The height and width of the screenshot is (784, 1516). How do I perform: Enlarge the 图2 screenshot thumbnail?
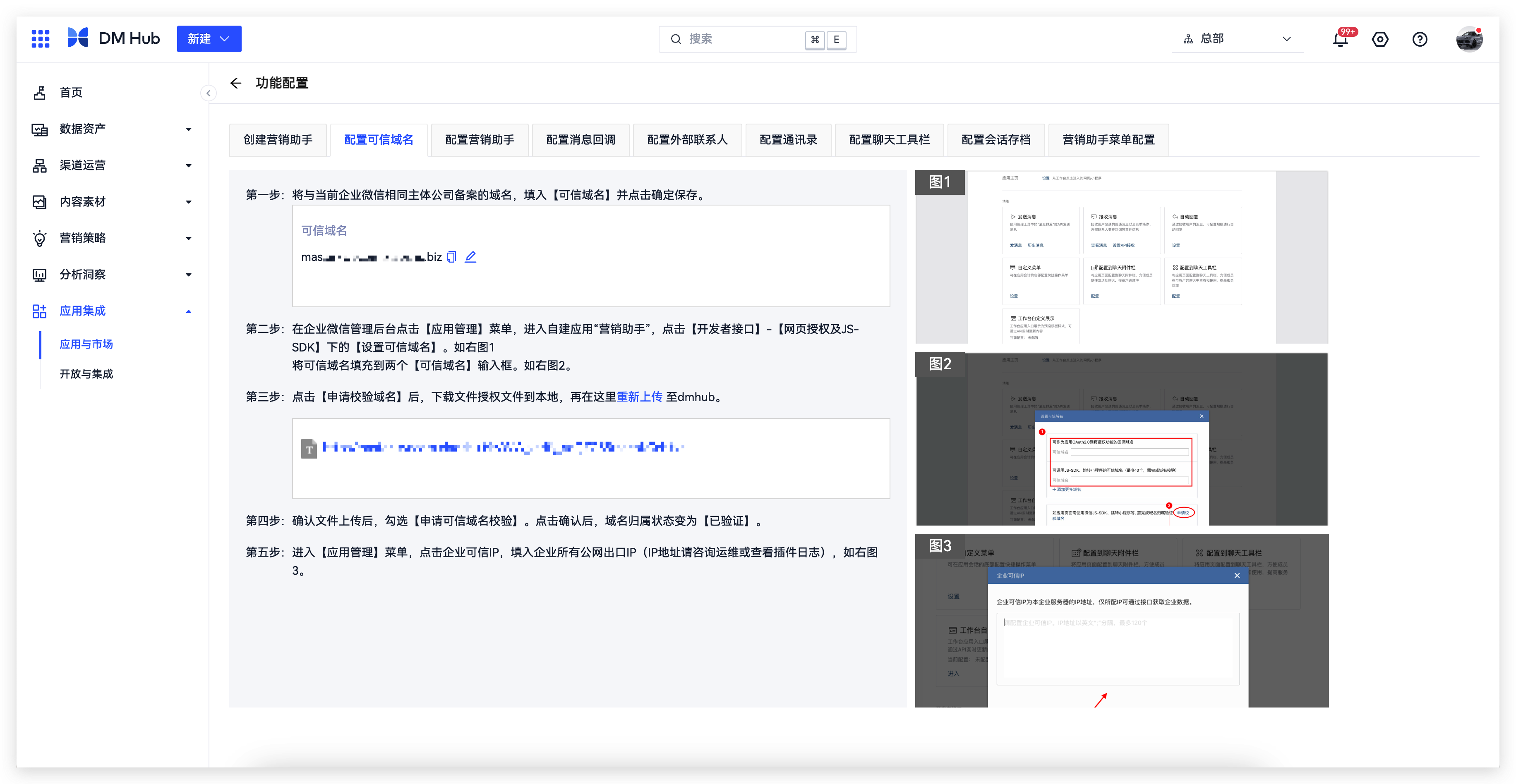coord(1121,439)
